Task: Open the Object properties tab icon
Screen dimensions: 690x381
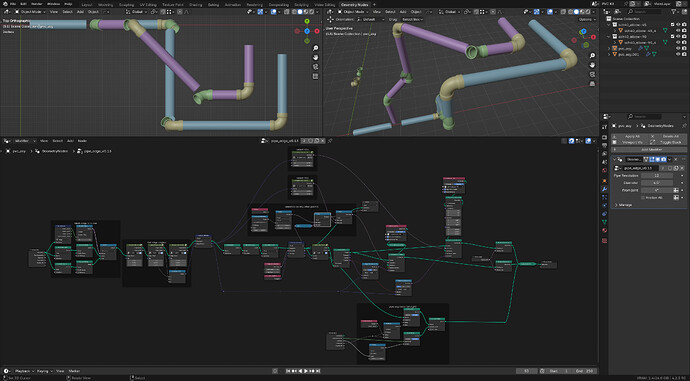Action: point(605,180)
